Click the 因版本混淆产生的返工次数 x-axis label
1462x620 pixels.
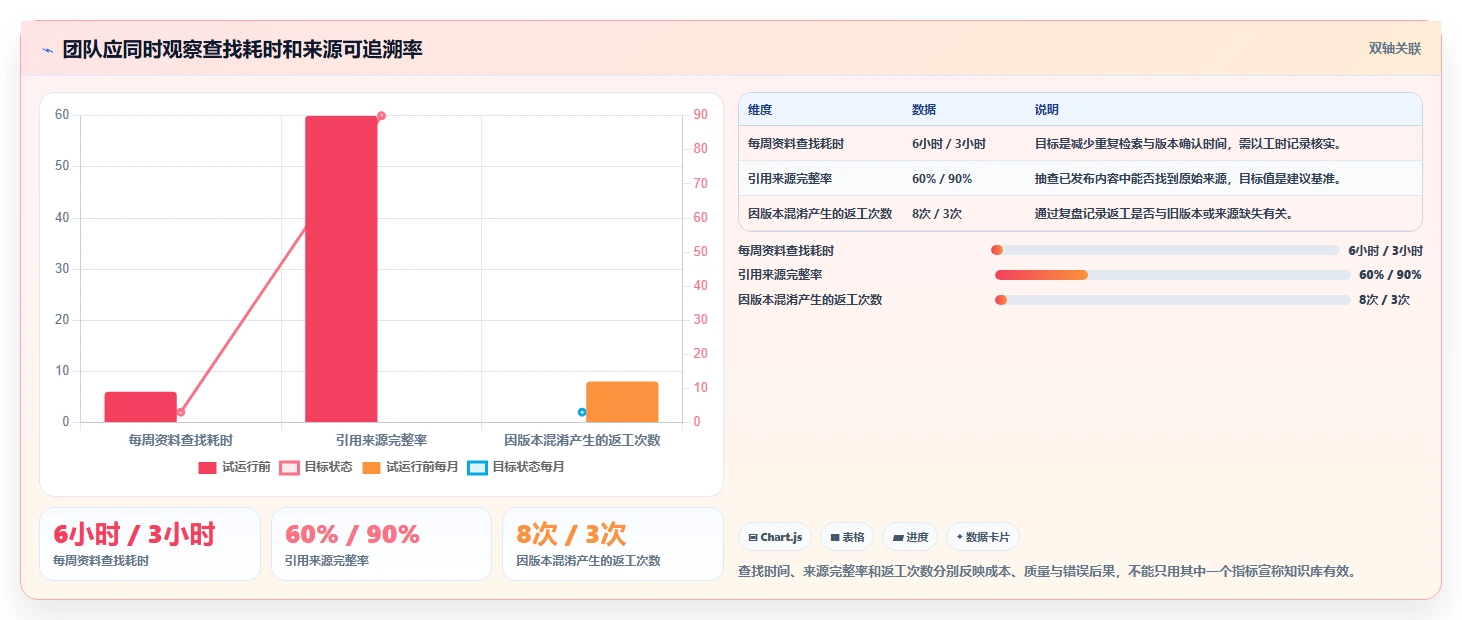click(x=582, y=440)
